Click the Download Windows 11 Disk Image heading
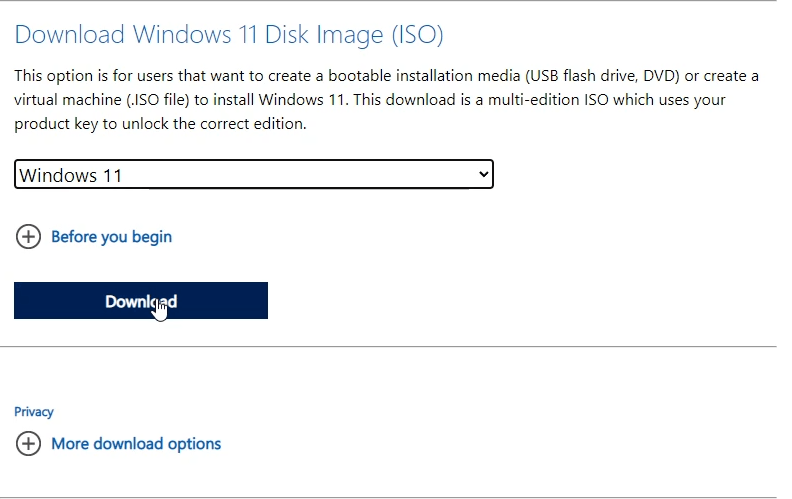The height and width of the screenshot is (499, 792). pyautogui.click(x=229, y=35)
